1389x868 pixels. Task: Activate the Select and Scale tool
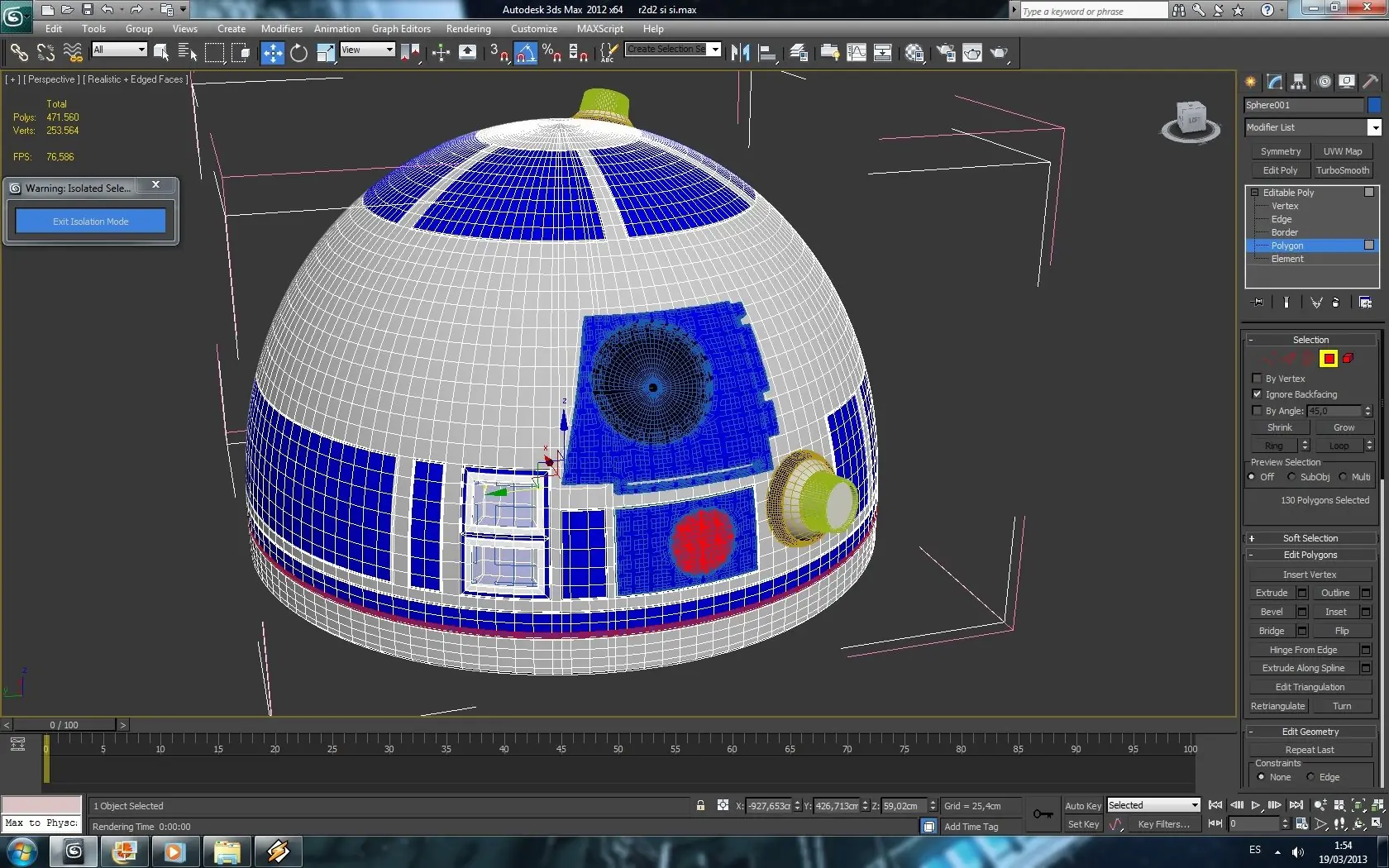pyautogui.click(x=326, y=53)
